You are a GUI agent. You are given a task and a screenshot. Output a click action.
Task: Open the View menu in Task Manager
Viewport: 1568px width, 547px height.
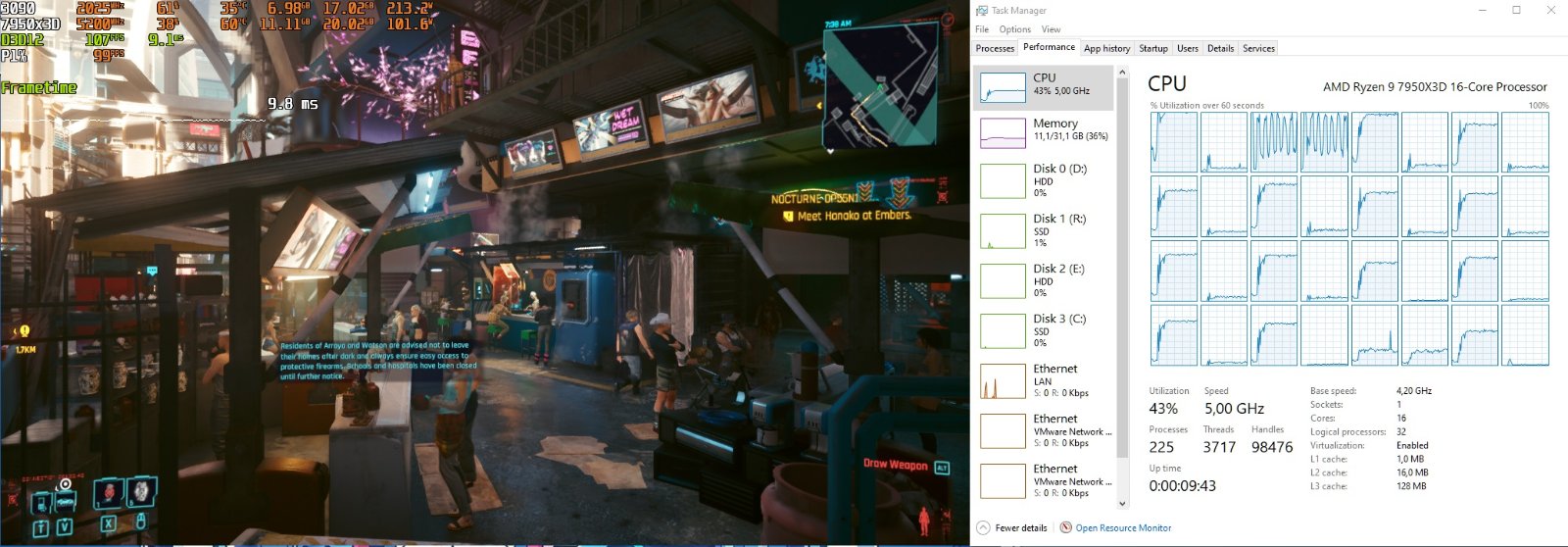pos(1051,29)
